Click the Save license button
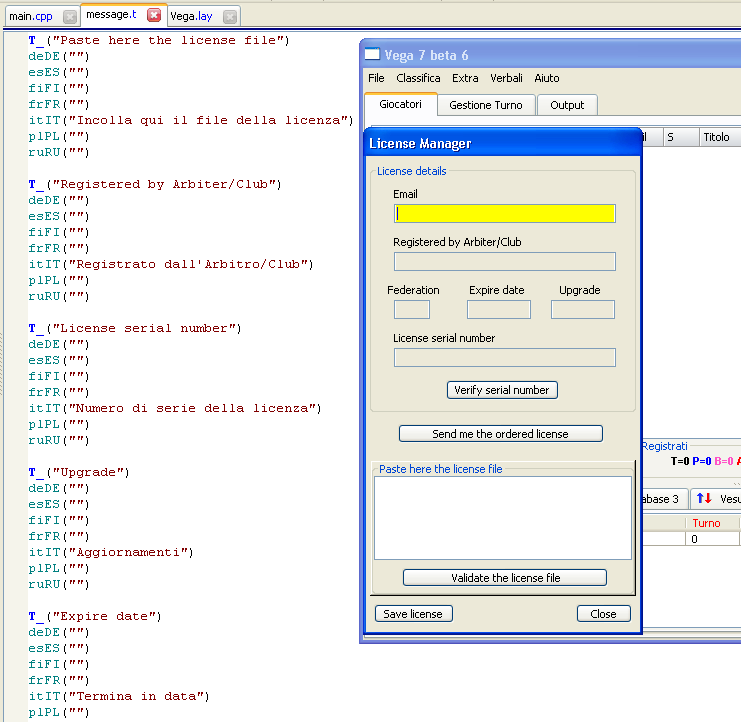 [x=413, y=614]
